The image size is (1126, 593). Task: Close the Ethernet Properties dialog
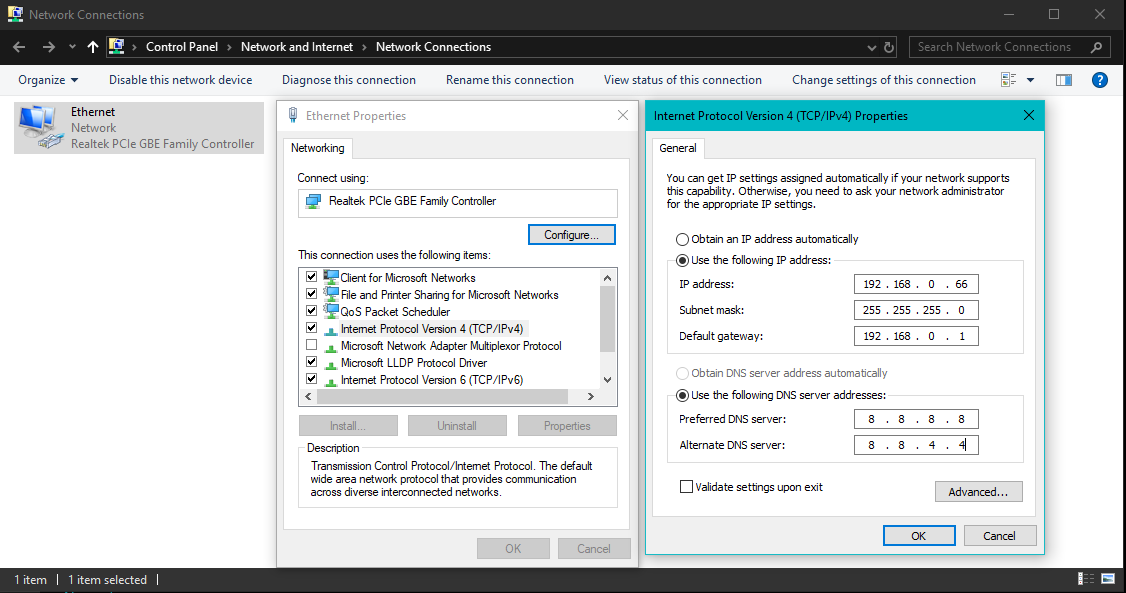[623, 116]
